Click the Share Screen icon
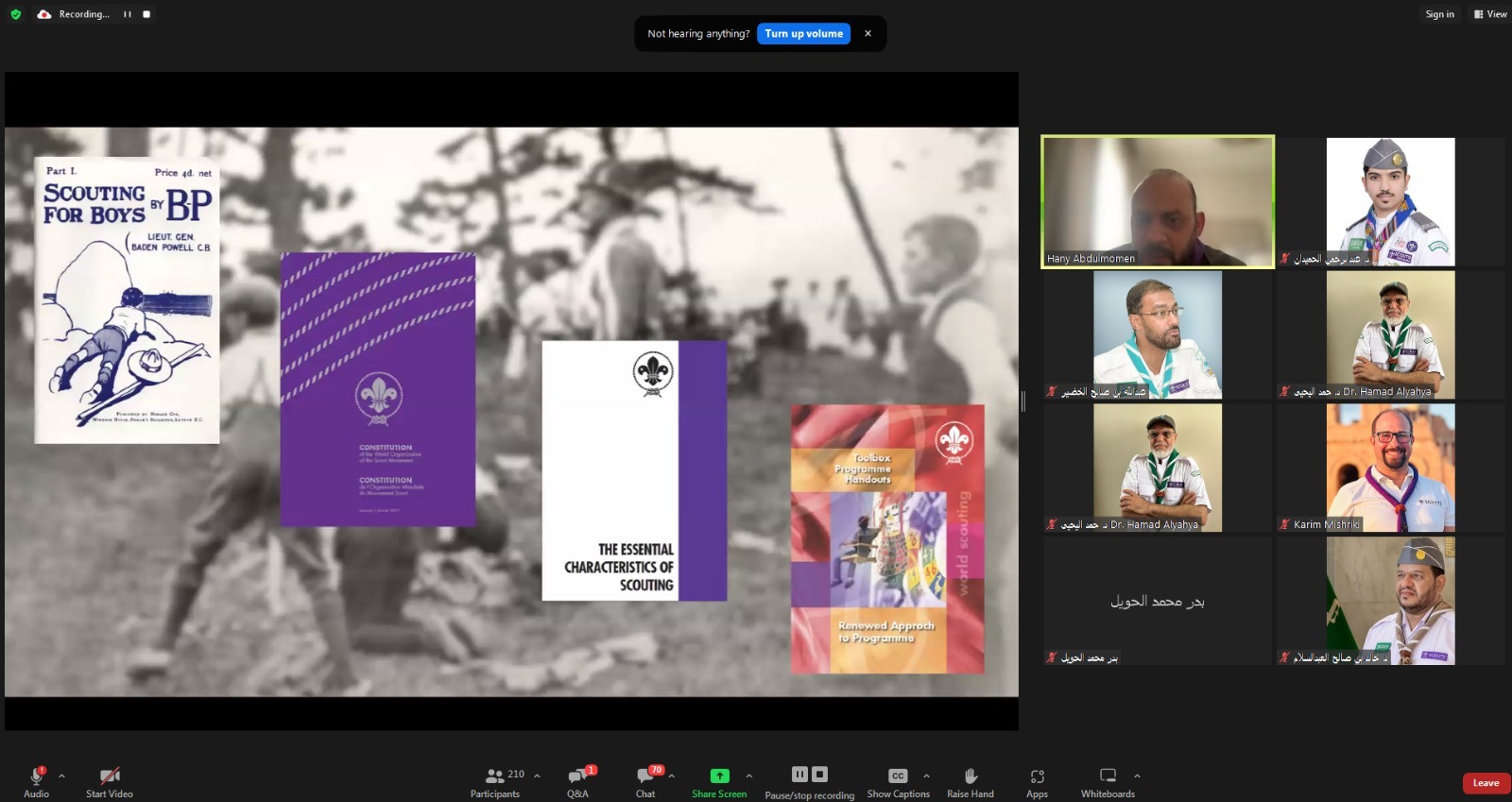The height and width of the screenshot is (802, 1512). click(719, 776)
